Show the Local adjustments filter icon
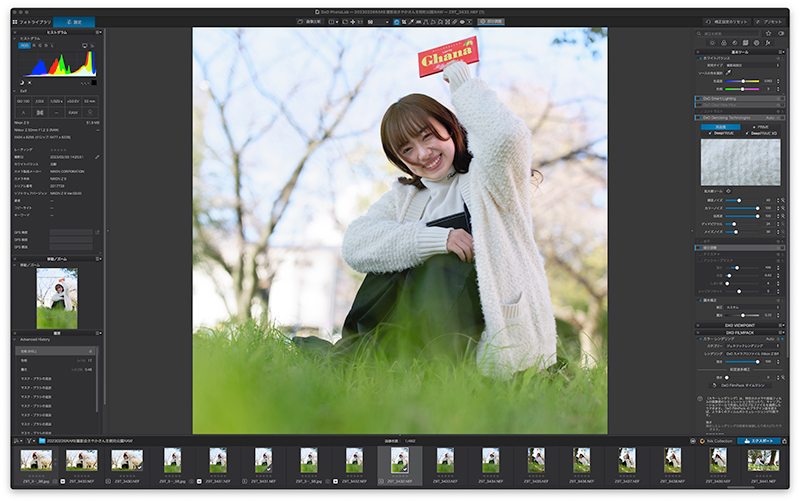This screenshot has width=800, height=502. pos(757,43)
